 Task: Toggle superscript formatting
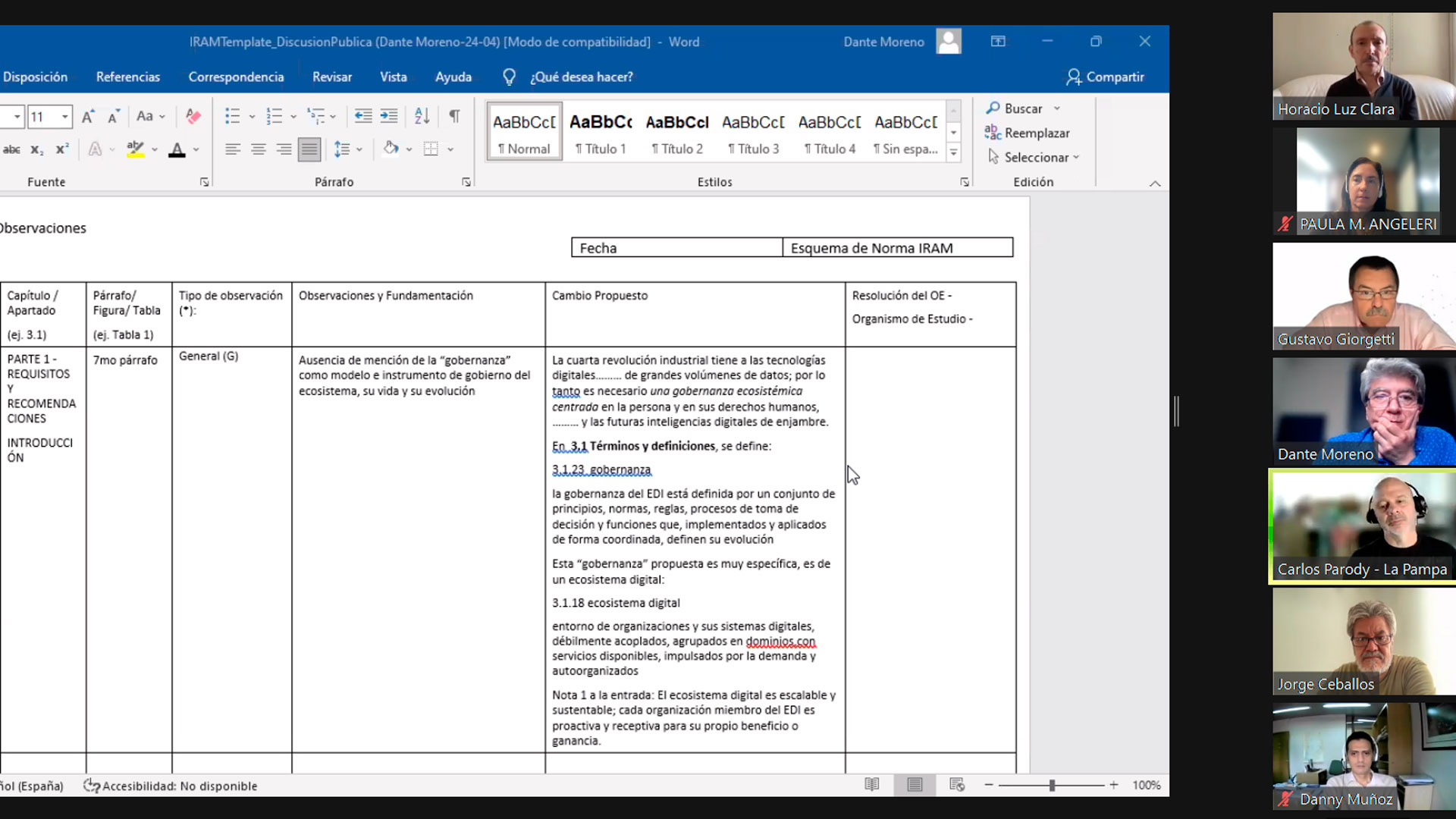pyautogui.click(x=62, y=149)
